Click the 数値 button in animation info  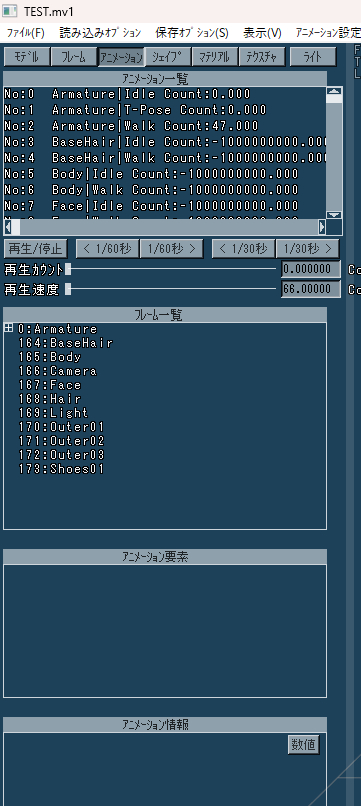(x=303, y=745)
